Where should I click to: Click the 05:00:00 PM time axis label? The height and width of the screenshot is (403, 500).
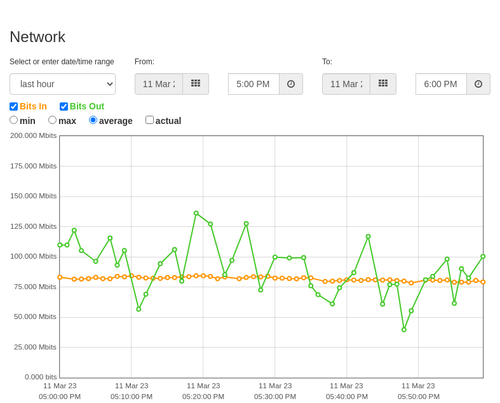coord(60,397)
